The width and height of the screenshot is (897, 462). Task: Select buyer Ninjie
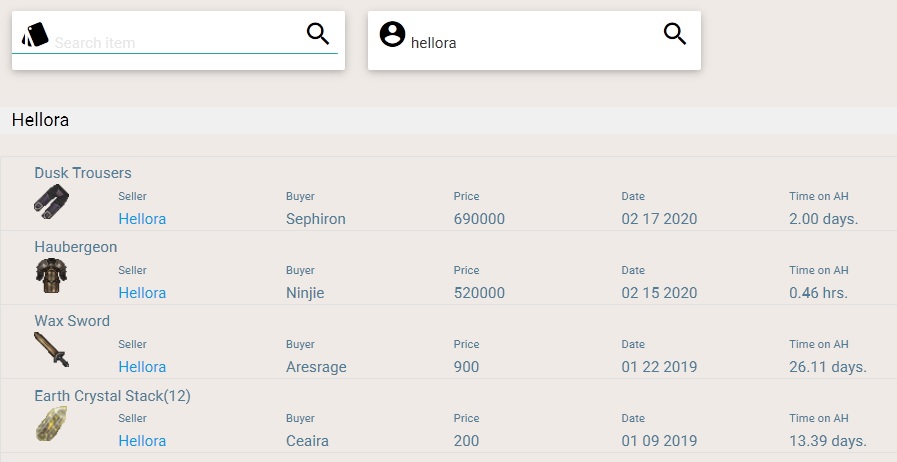305,293
